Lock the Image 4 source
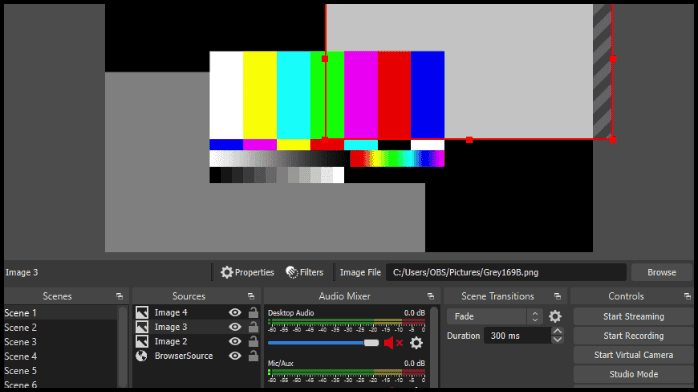Screen dimensions: 698x392 pos(253,313)
